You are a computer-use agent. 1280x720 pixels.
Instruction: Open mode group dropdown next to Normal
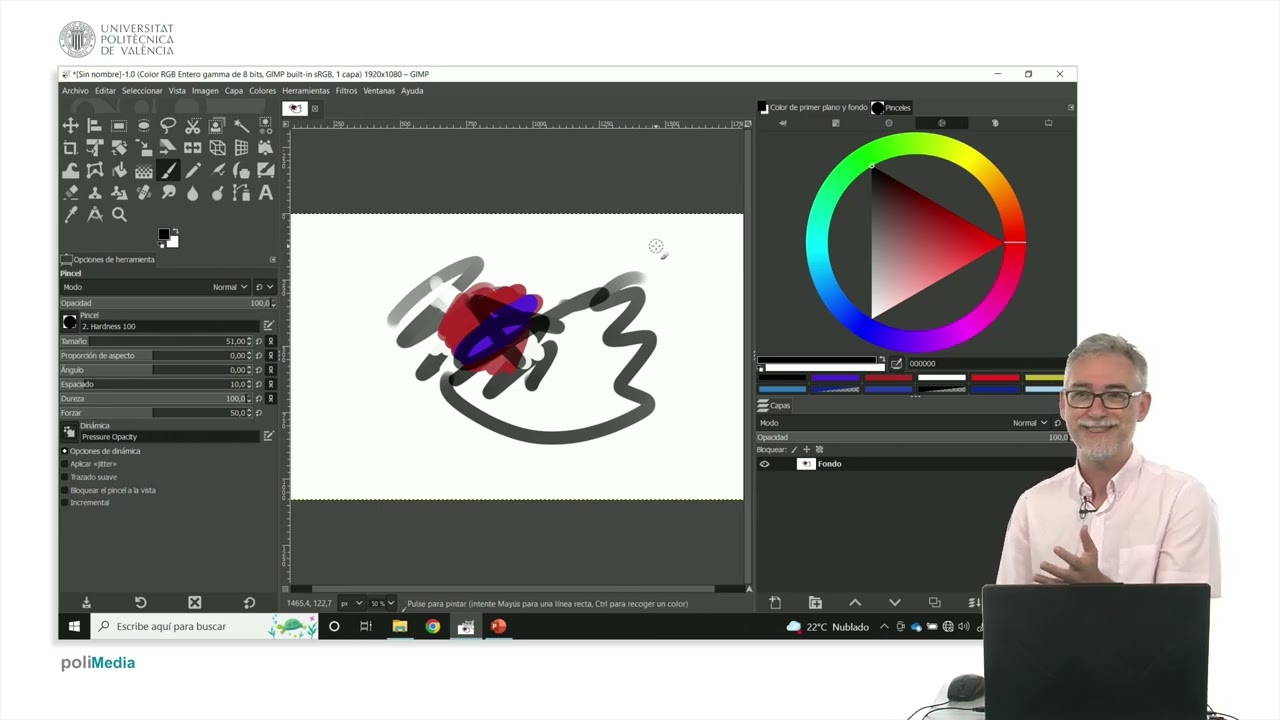coord(265,287)
